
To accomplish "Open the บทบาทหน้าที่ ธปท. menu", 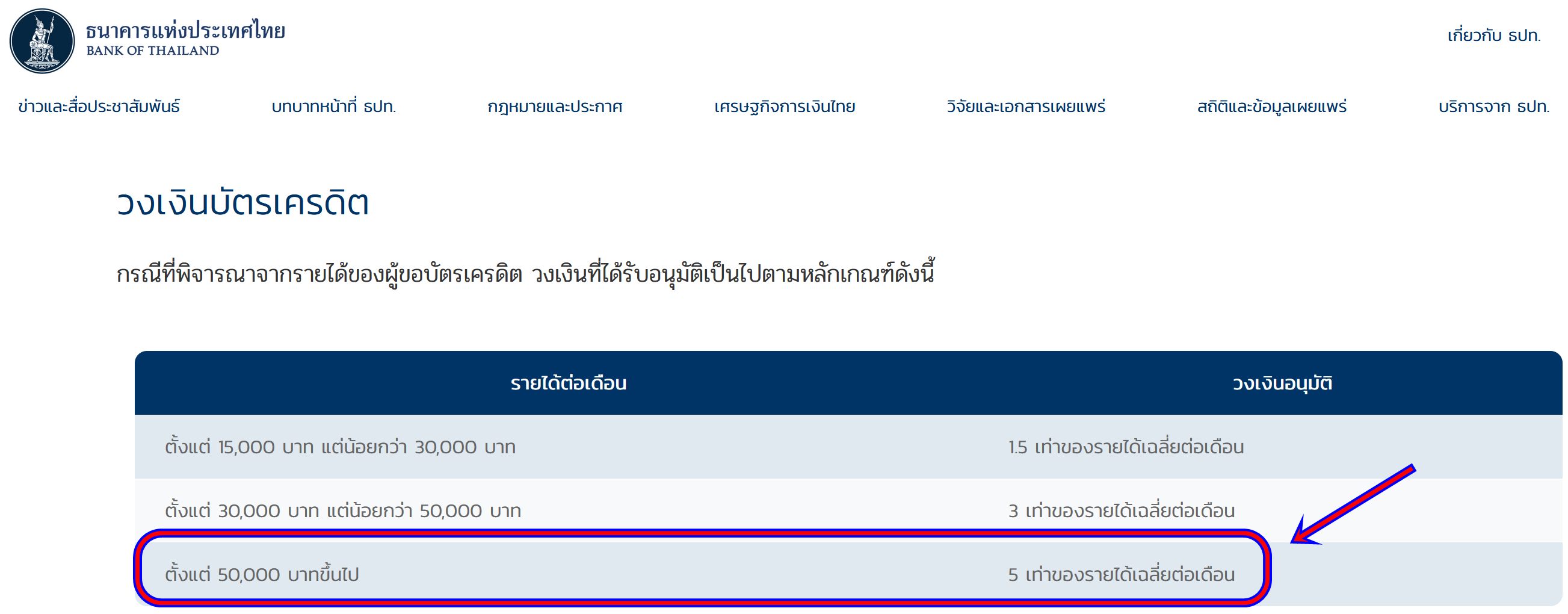I will coord(333,107).
